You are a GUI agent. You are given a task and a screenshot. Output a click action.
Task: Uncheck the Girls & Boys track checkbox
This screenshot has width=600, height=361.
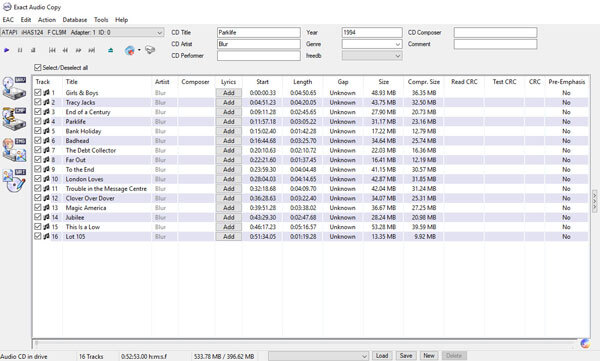pyautogui.click(x=38, y=92)
